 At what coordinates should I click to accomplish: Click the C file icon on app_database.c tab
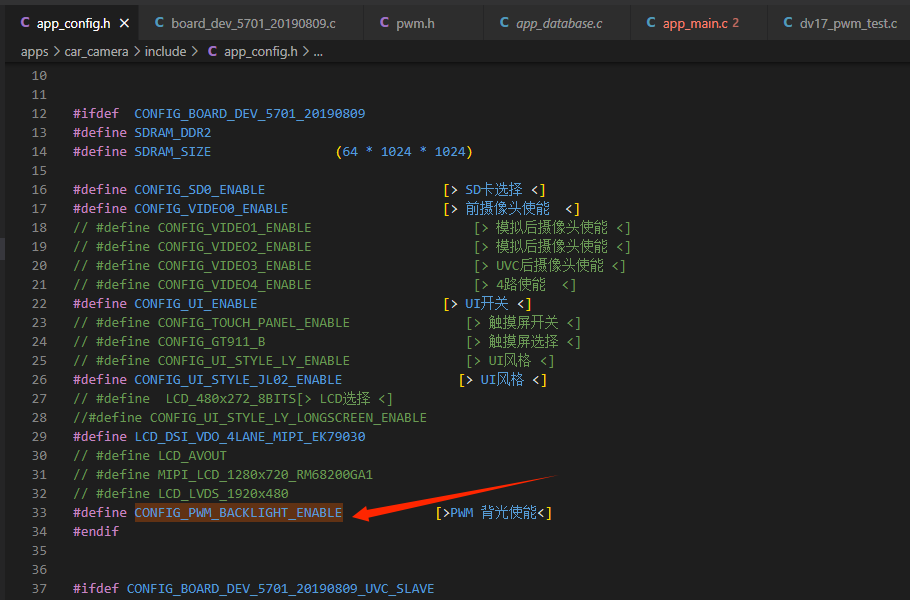tap(504, 23)
